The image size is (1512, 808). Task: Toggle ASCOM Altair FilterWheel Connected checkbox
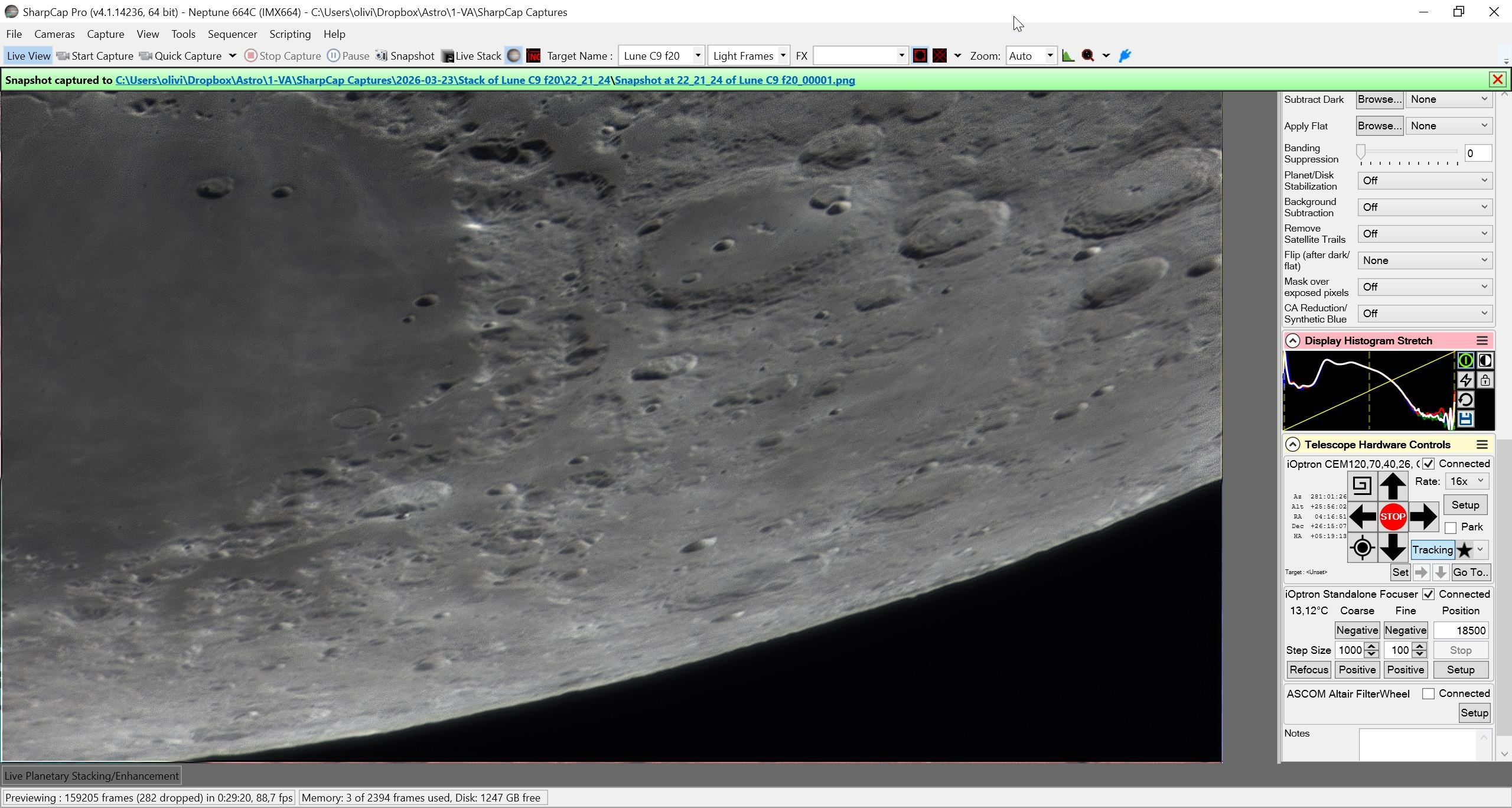(1428, 694)
